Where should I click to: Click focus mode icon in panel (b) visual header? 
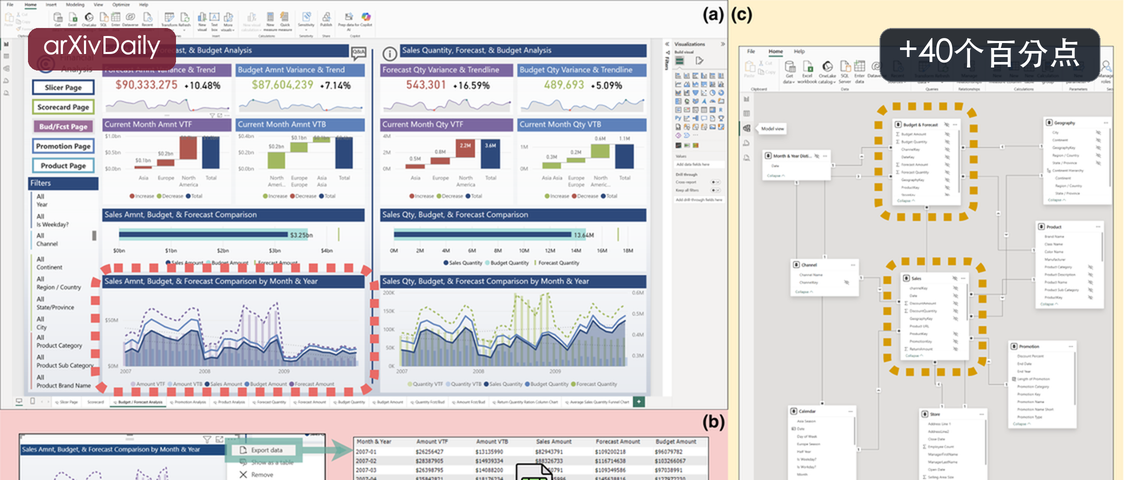[219, 440]
